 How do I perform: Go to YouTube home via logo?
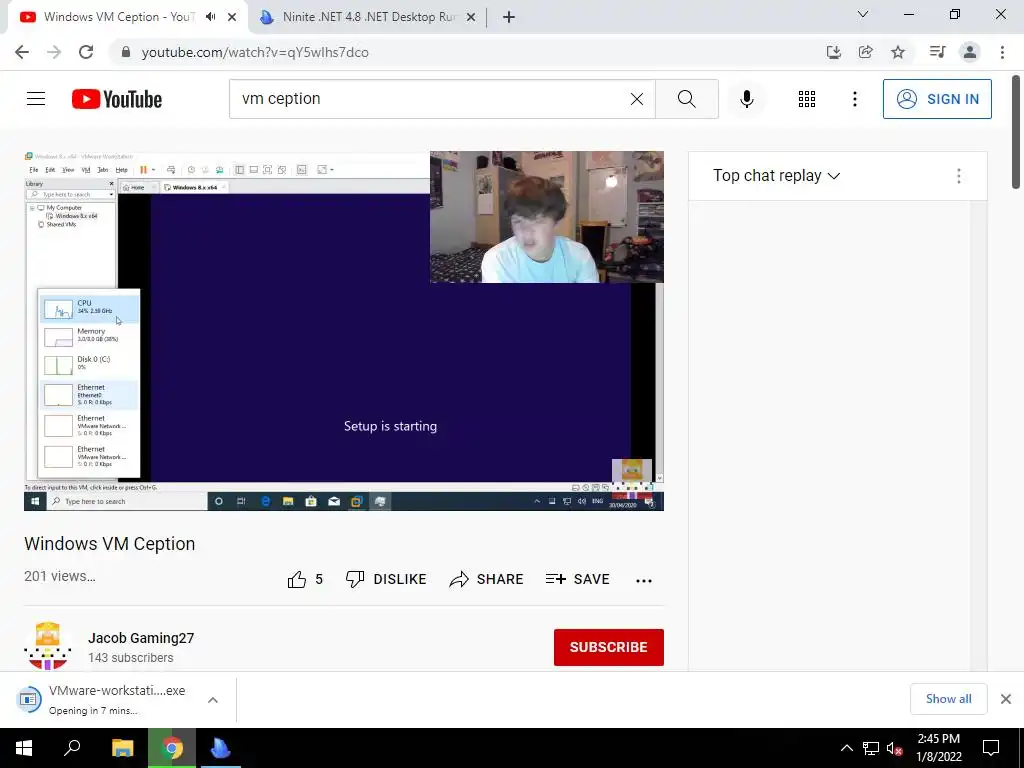click(117, 99)
